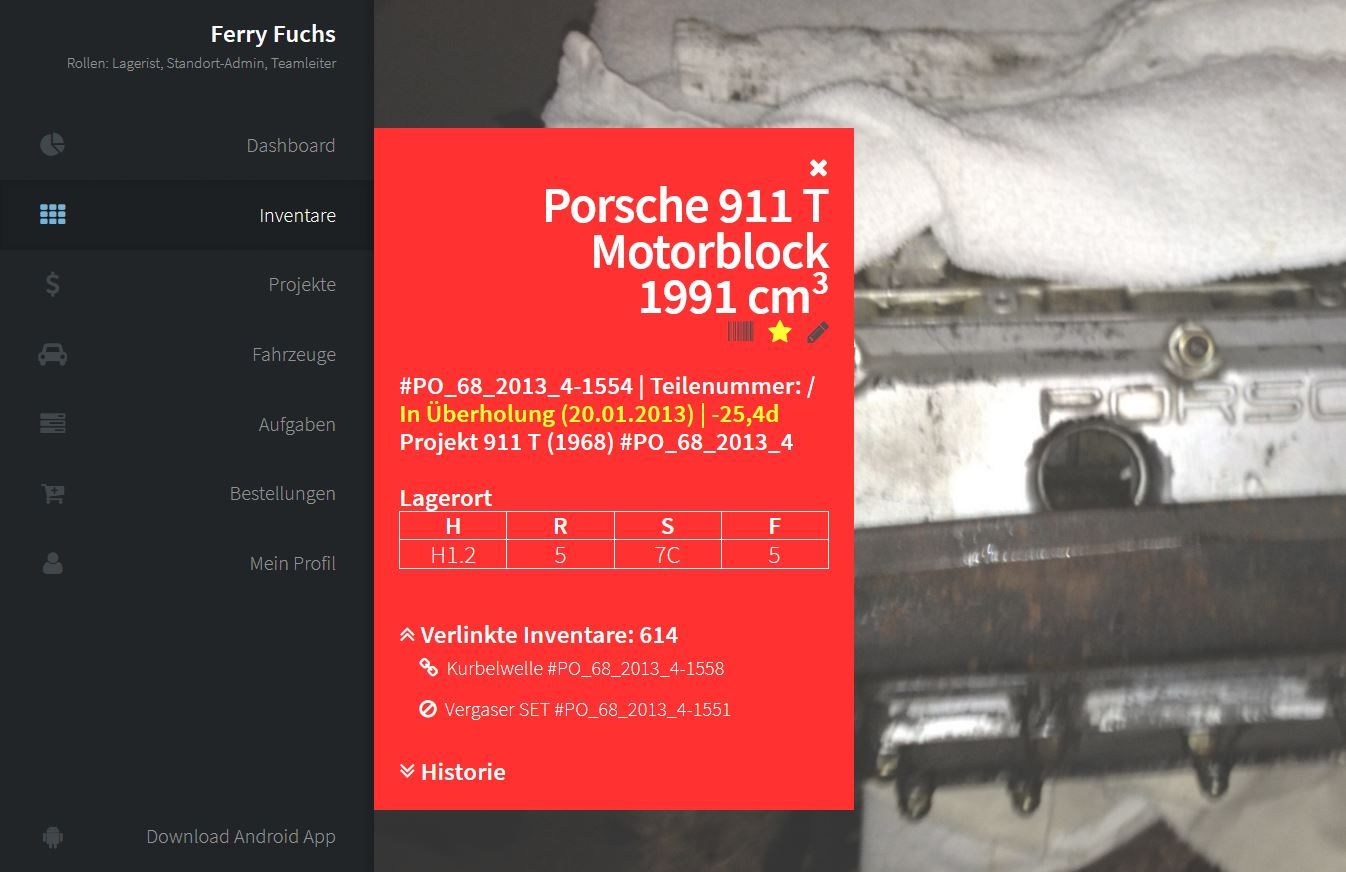Click the Dashboard pie chart icon

(53, 145)
